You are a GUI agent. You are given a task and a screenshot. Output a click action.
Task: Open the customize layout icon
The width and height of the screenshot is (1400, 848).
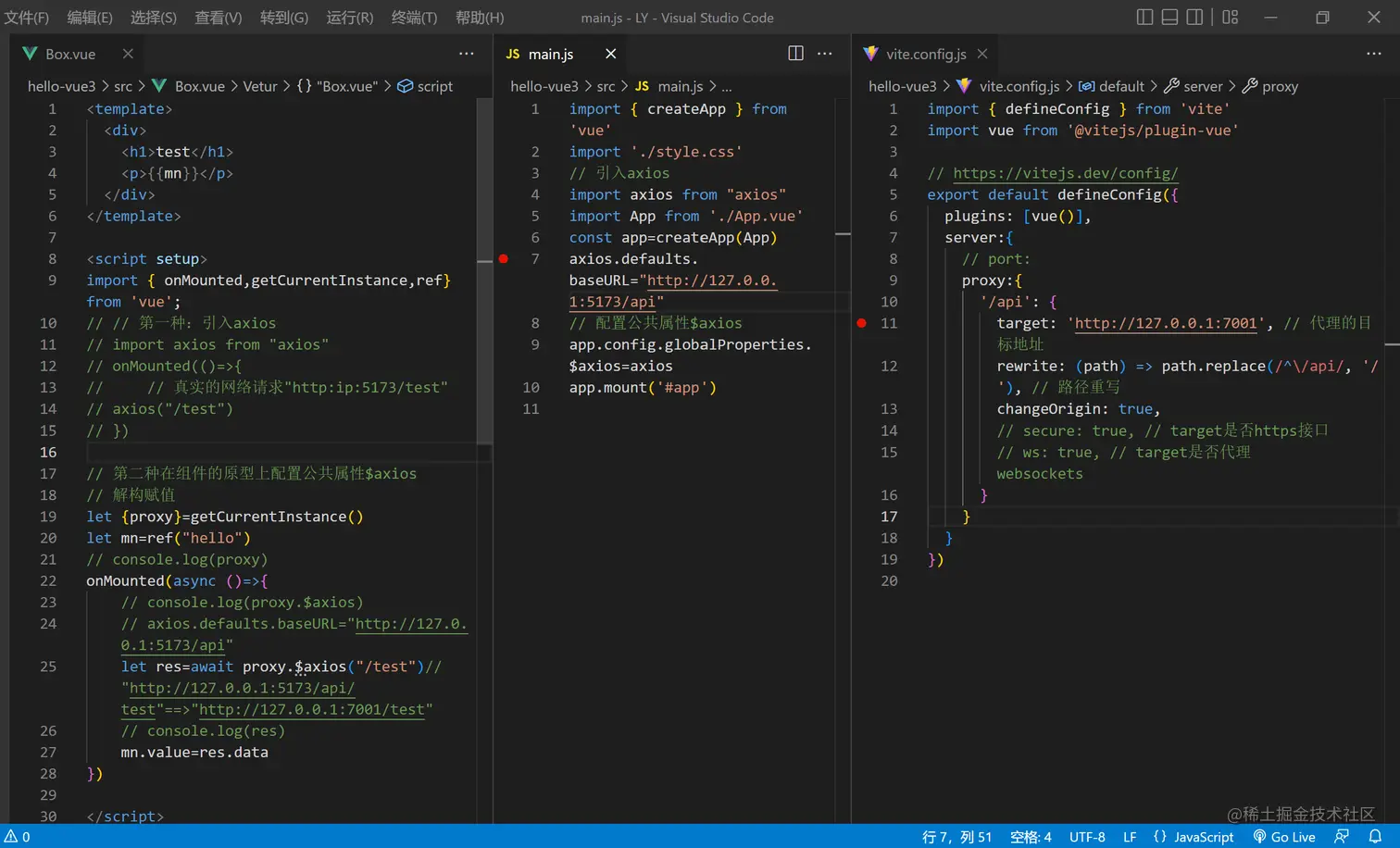1230,17
